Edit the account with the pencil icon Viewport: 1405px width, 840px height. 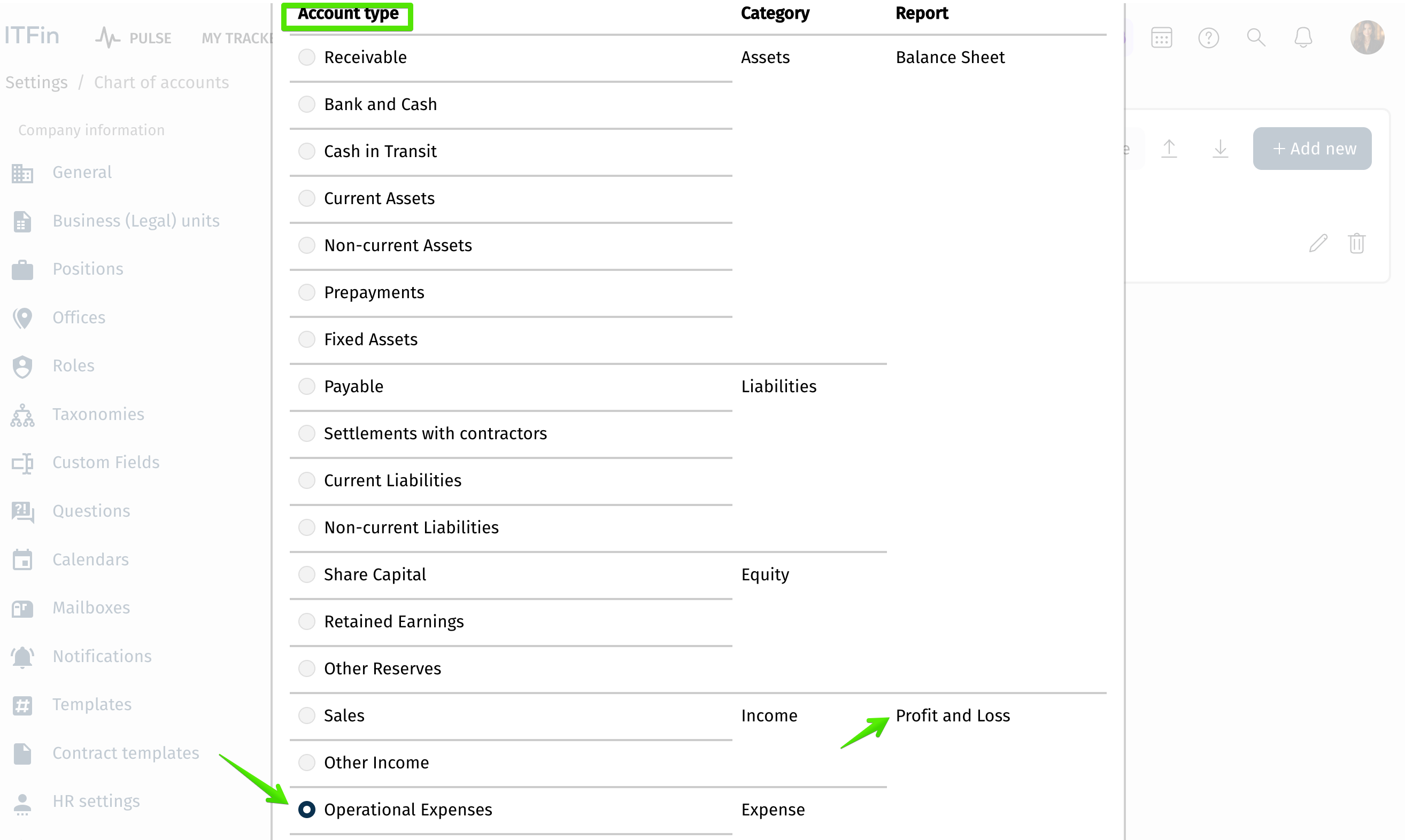pos(1318,243)
